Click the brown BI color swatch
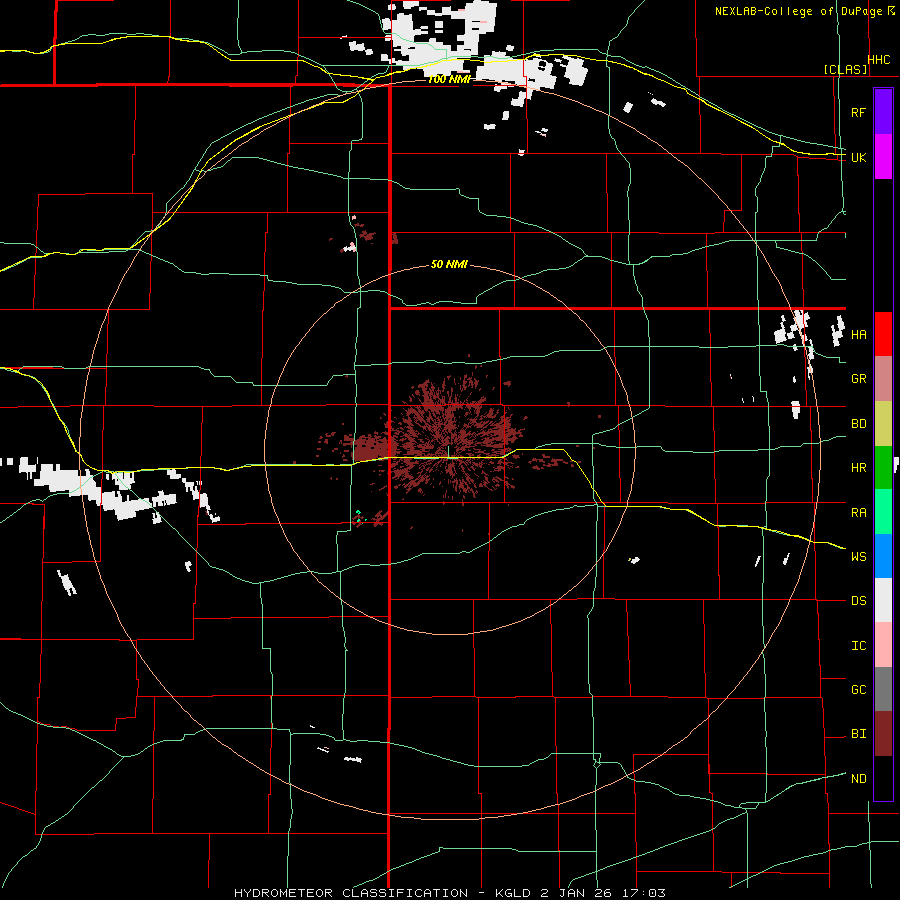Screen dimensions: 900x900 pyautogui.click(x=883, y=734)
